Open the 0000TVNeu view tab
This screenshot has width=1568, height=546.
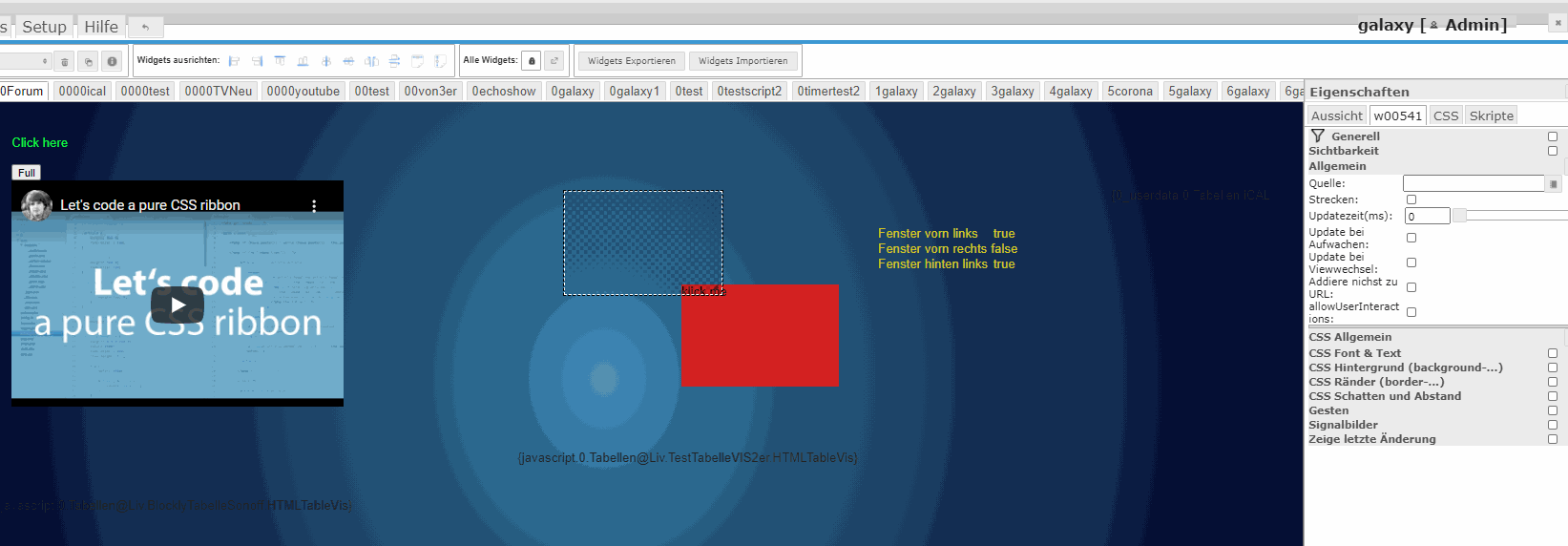click(x=219, y=91)
